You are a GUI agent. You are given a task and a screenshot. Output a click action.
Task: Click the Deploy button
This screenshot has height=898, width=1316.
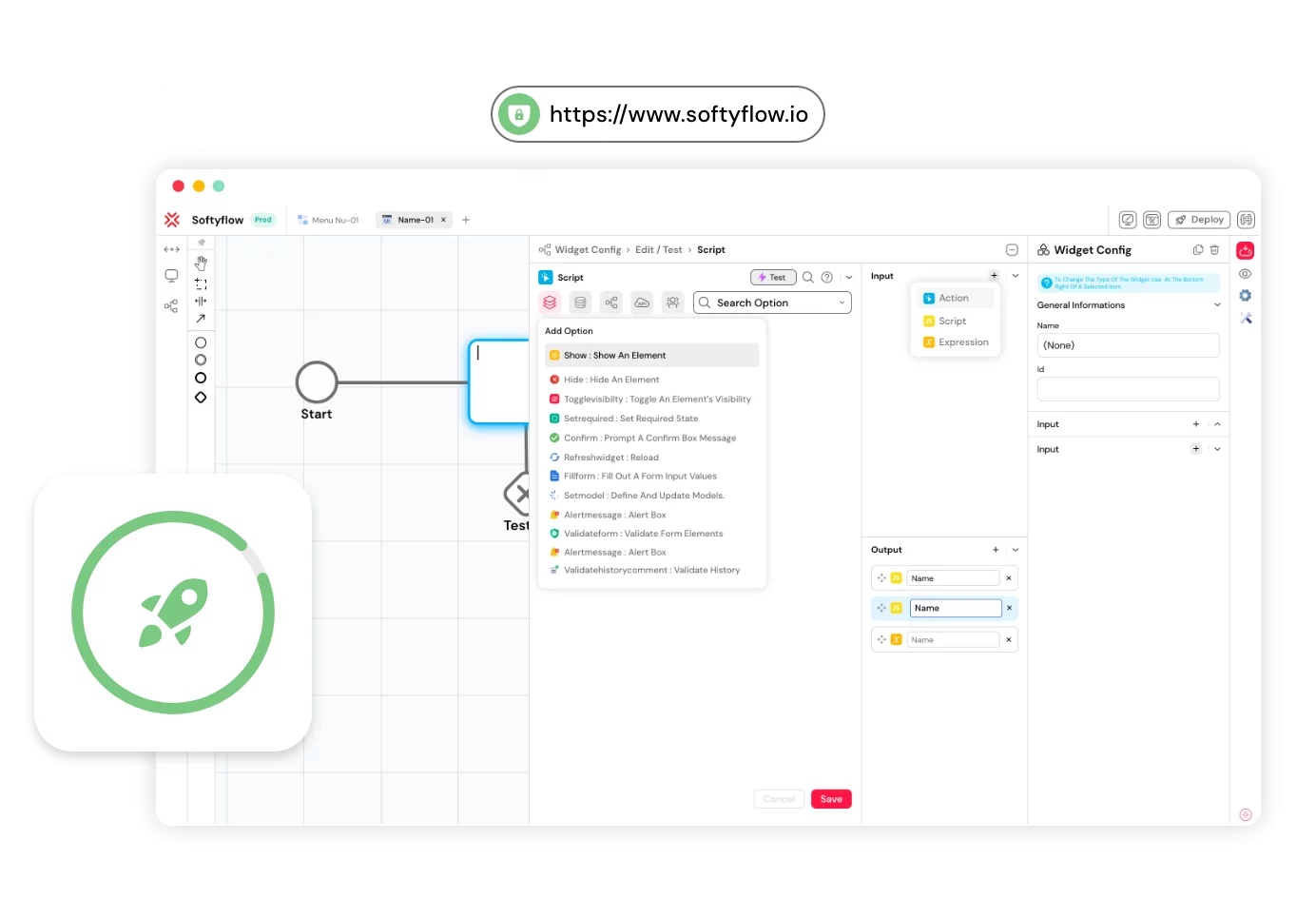[x=1199, y=220]
